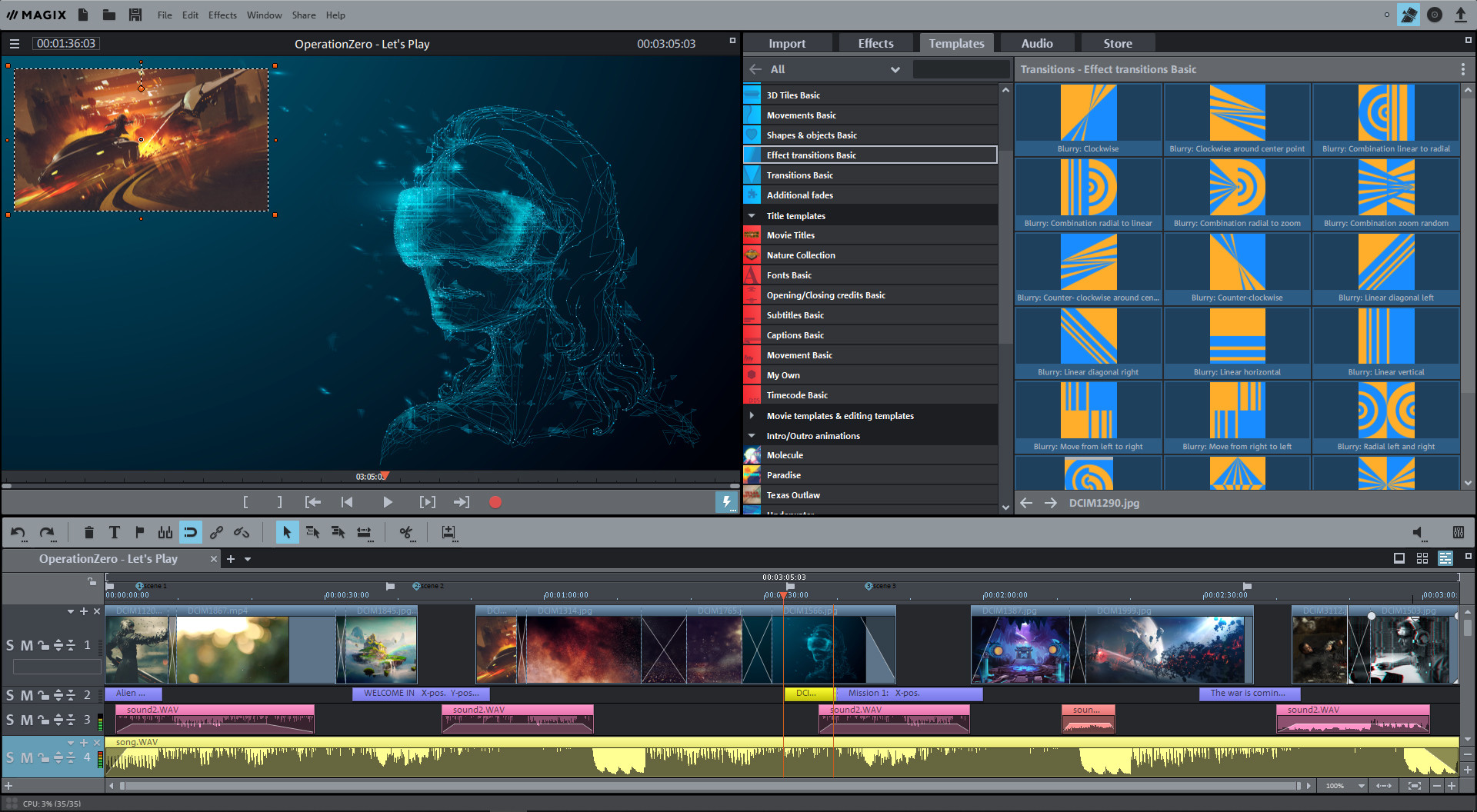Click the Undo arrow icon
1477x812 pixels.
coord(18,532)
